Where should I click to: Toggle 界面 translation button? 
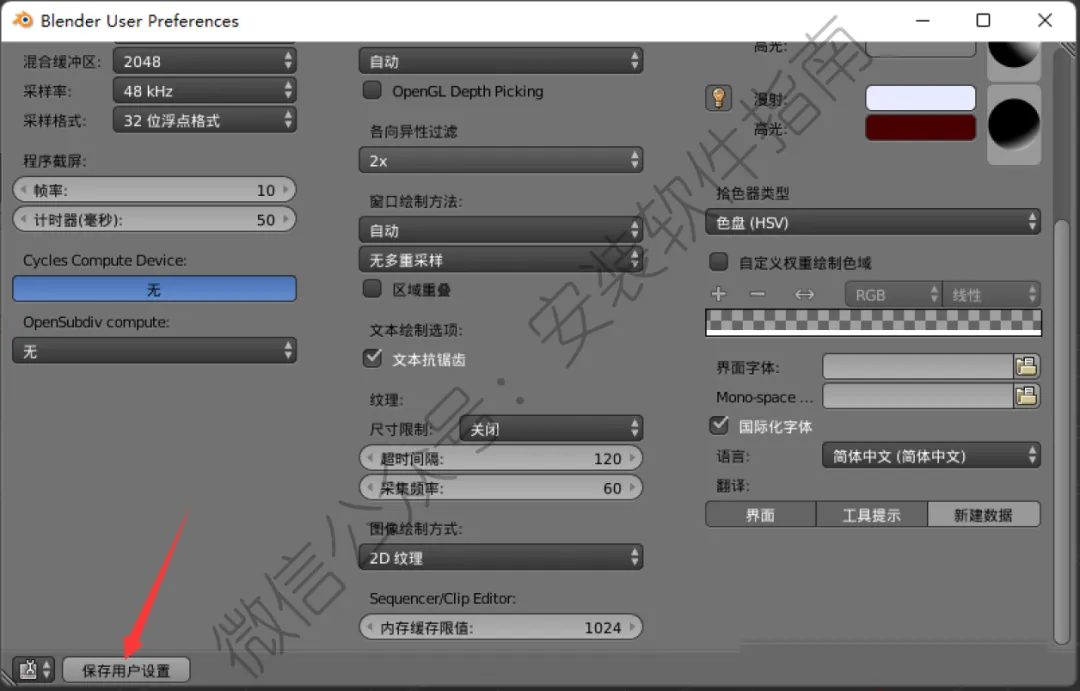click(x=760, y=515)
